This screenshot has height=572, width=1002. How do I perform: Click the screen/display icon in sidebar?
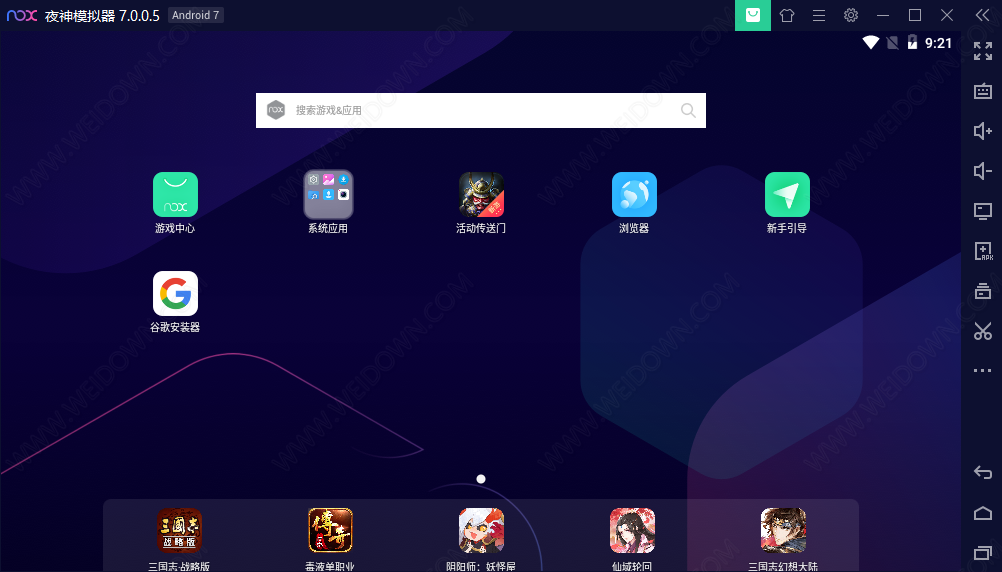pos(983,211)
